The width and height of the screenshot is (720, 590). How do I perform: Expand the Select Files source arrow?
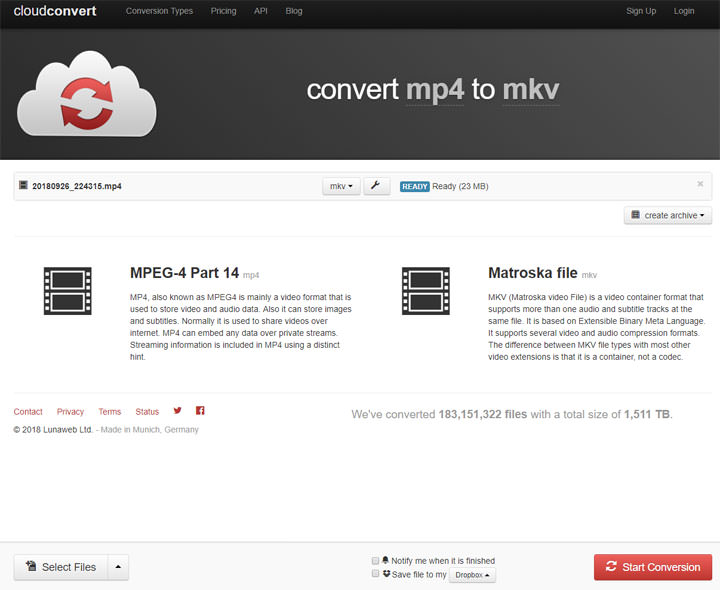point(118,567)
